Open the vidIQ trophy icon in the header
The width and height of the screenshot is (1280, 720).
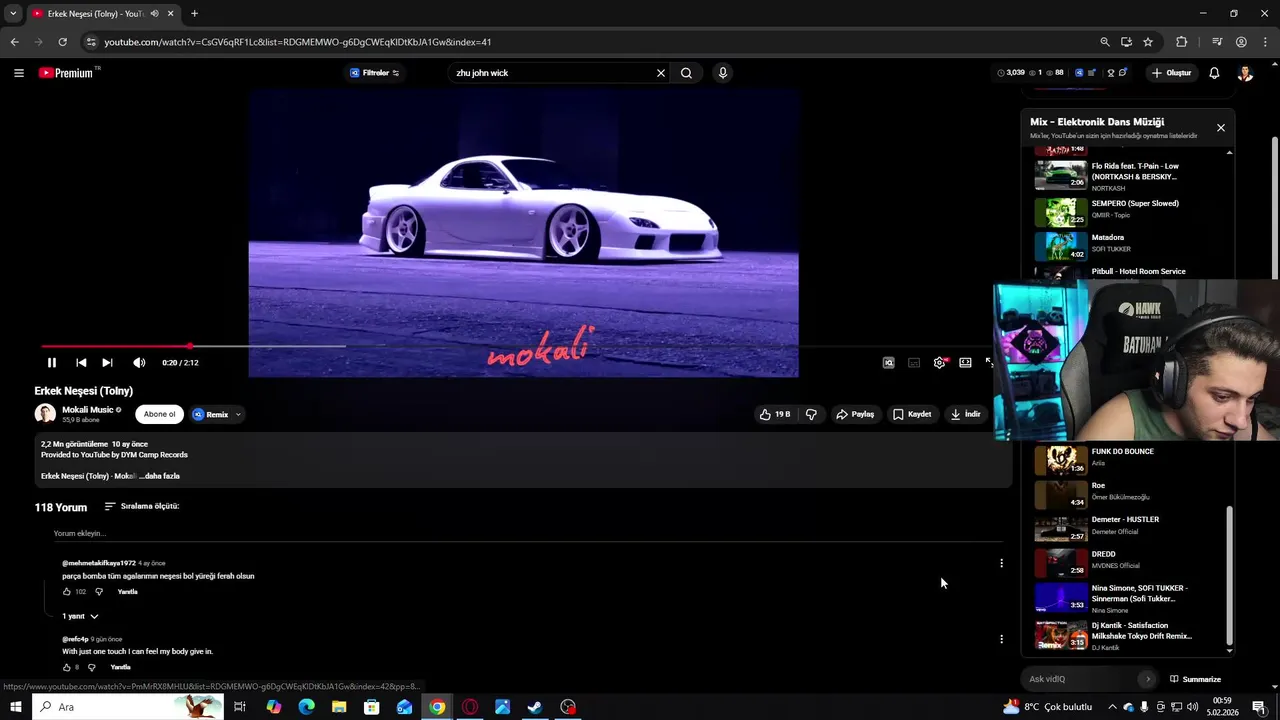[x=1110, y=73]
